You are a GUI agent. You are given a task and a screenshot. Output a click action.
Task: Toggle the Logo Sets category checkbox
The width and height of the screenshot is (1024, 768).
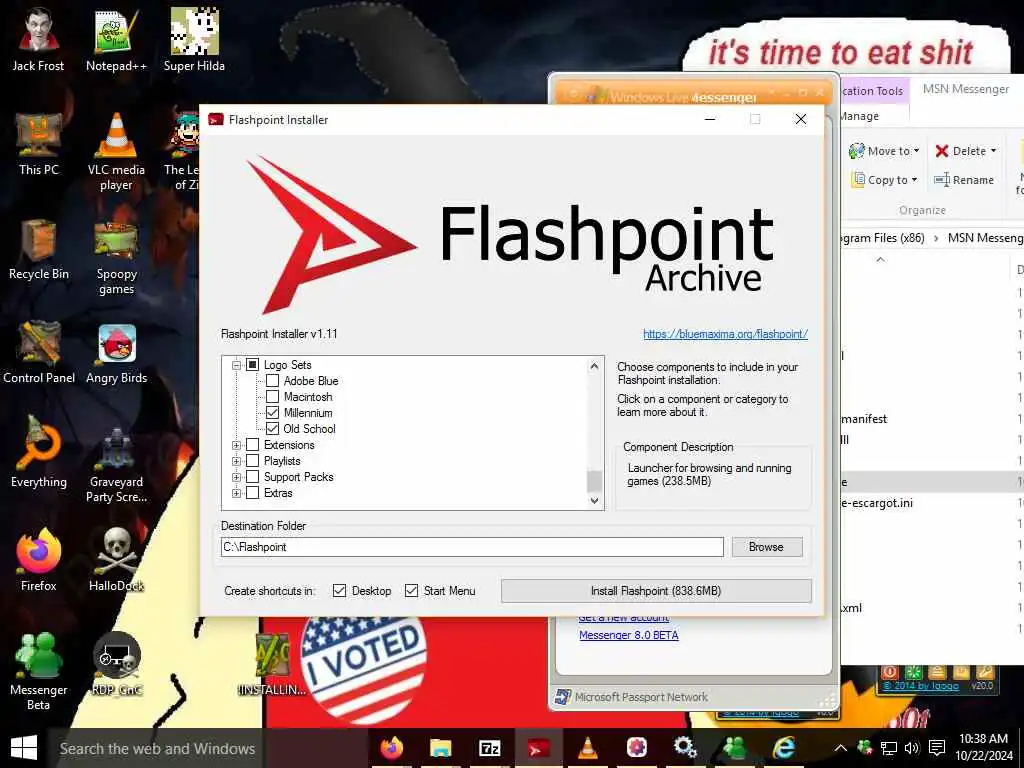coord(253,365)
